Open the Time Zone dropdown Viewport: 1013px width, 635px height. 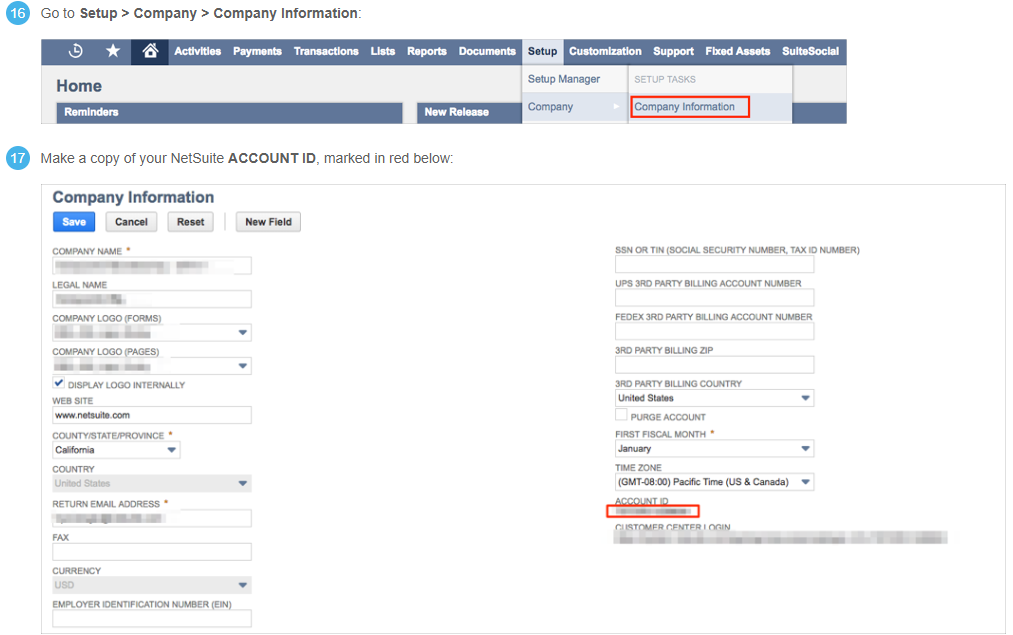point(714,482)
